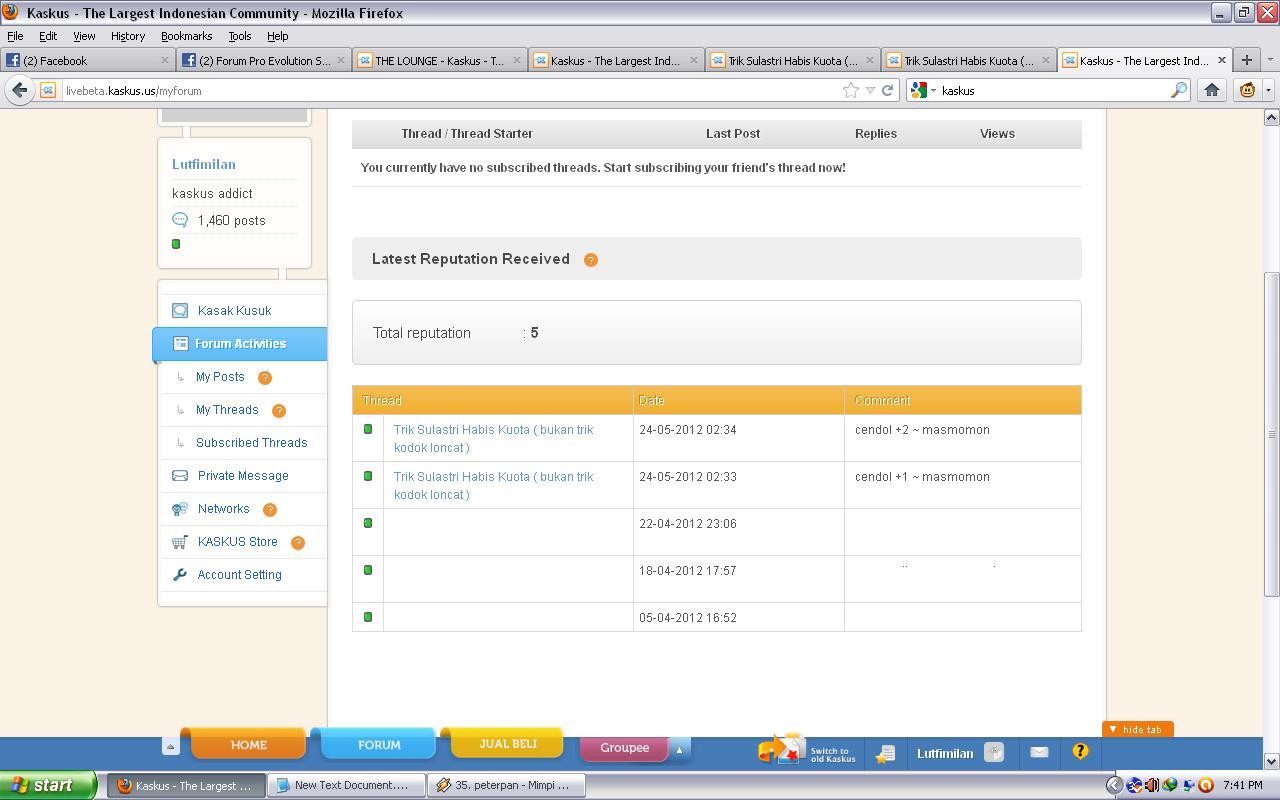Open the File menu
This screenshot has height=800, width=1280.
pos(15,36)
